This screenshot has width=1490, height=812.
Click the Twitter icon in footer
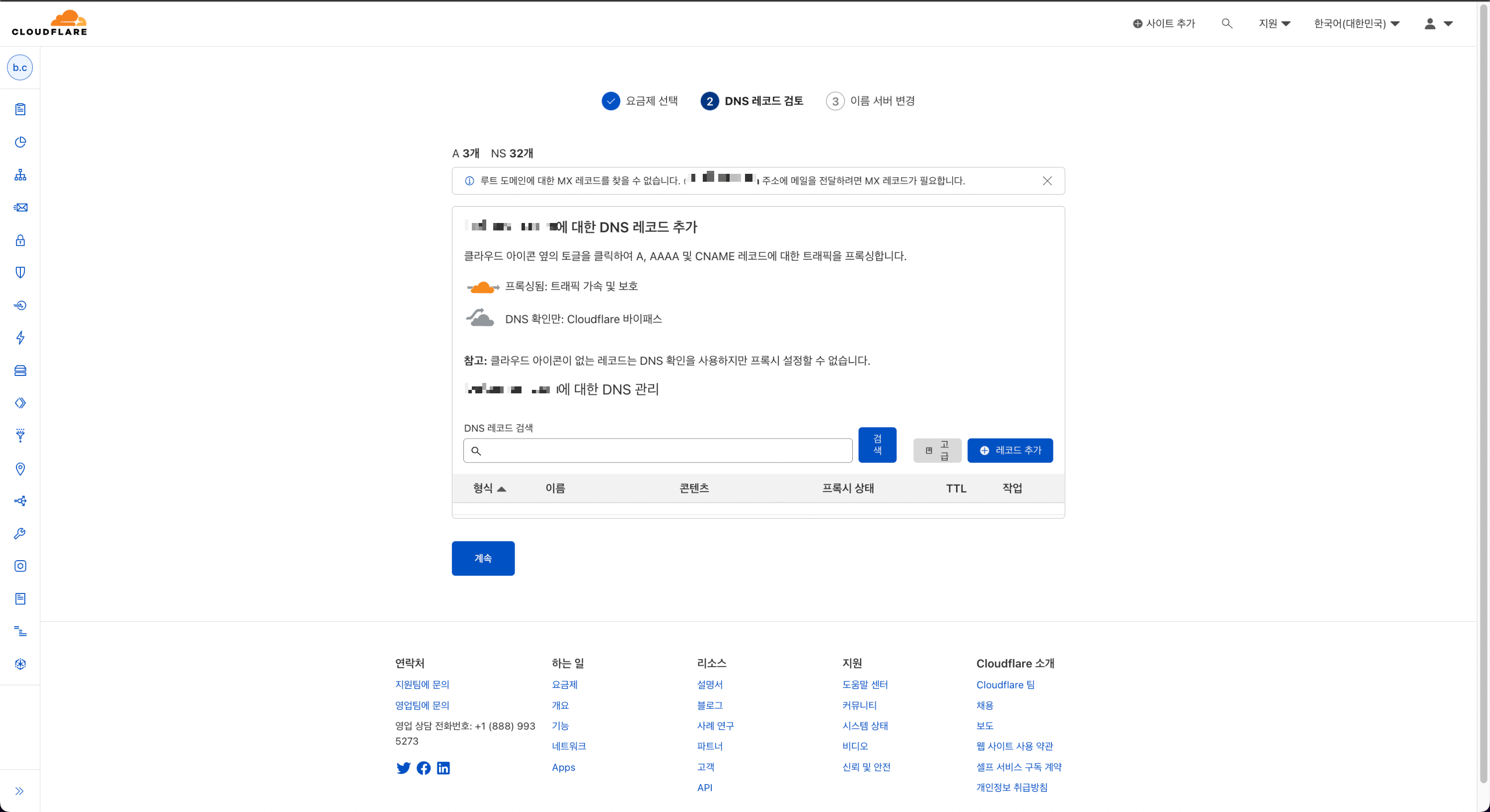(403, 768)
